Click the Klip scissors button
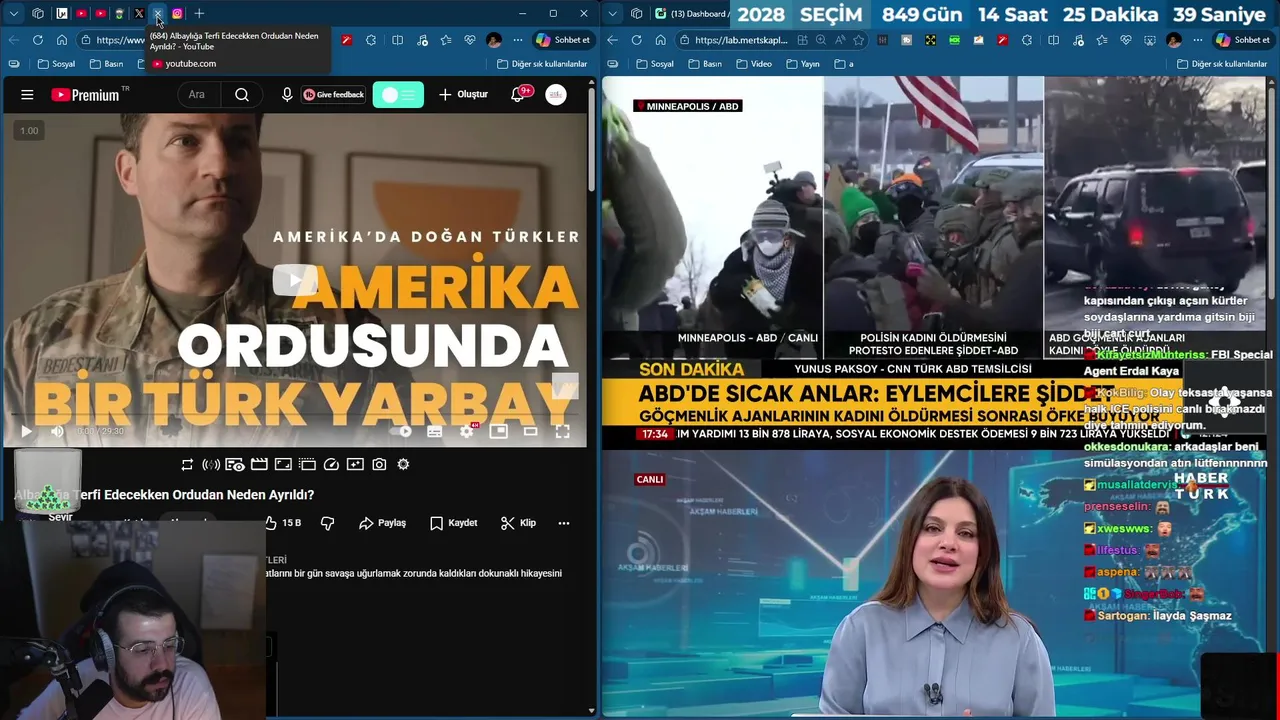Screen dimensions: 1280x720 pyautogui.click(x=518, y=523)
